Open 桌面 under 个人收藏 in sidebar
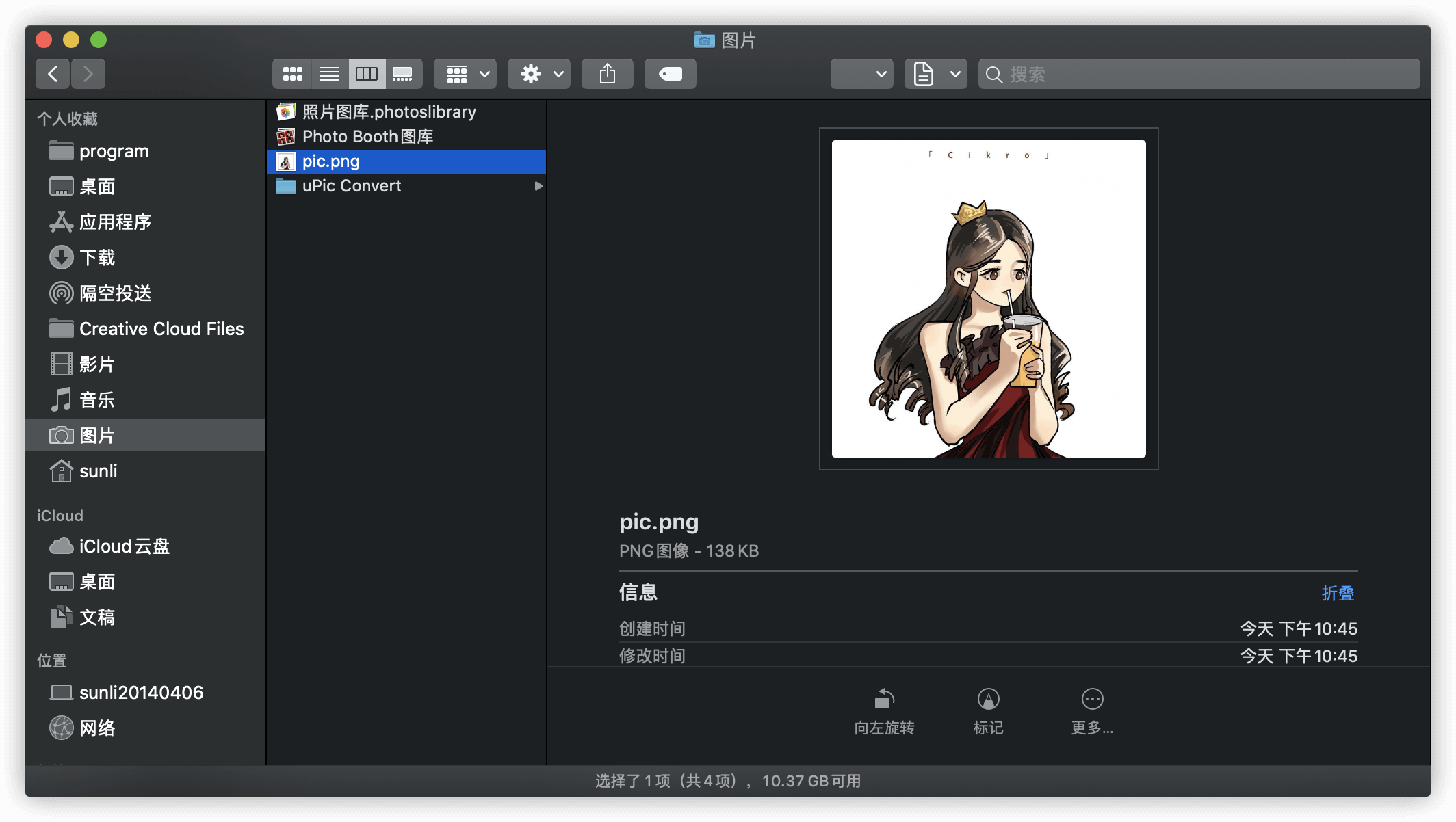The image size is (1456, 822). (x=145, y=187)
